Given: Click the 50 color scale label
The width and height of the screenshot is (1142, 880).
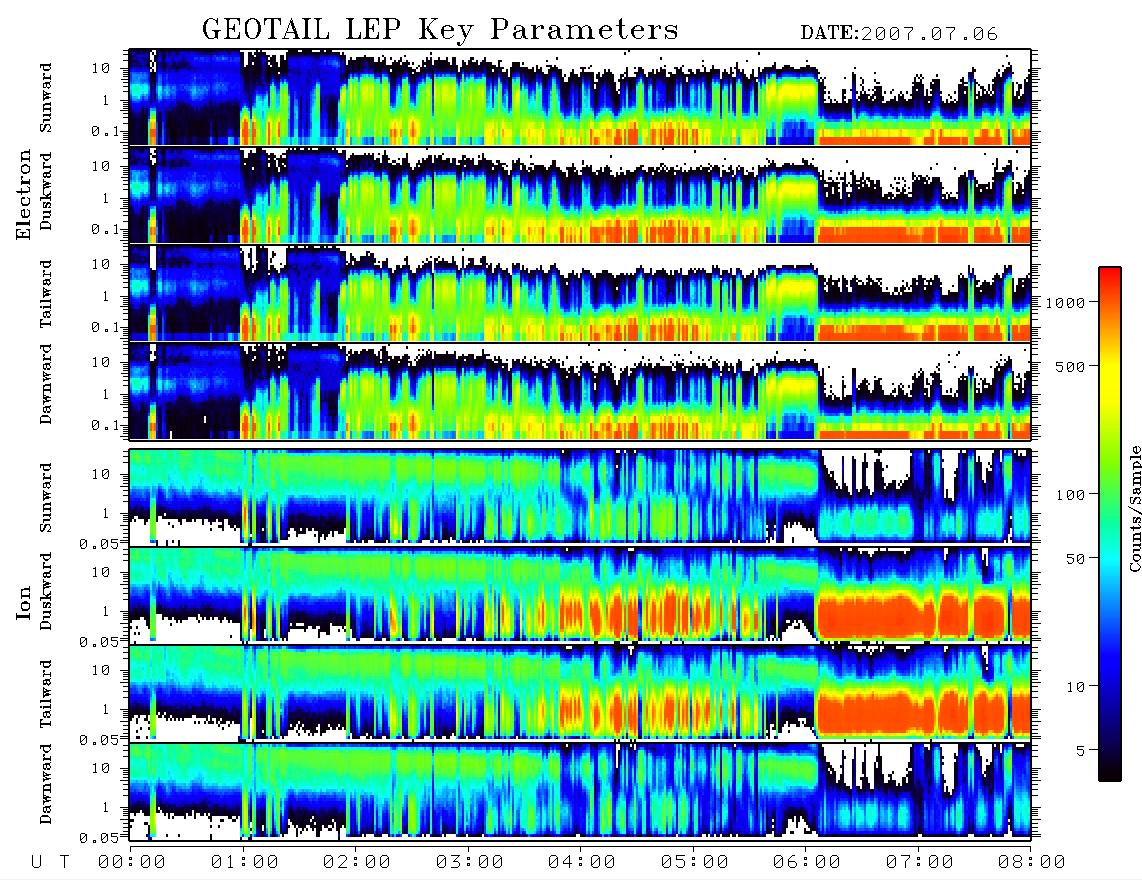Looking at the screenshot, I should [1076, 559].
